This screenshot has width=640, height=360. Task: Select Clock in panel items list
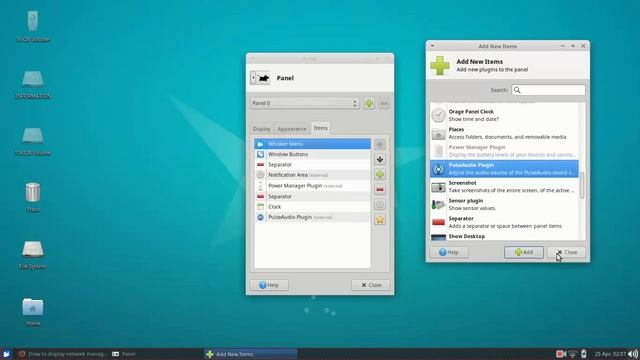(312, 207)
